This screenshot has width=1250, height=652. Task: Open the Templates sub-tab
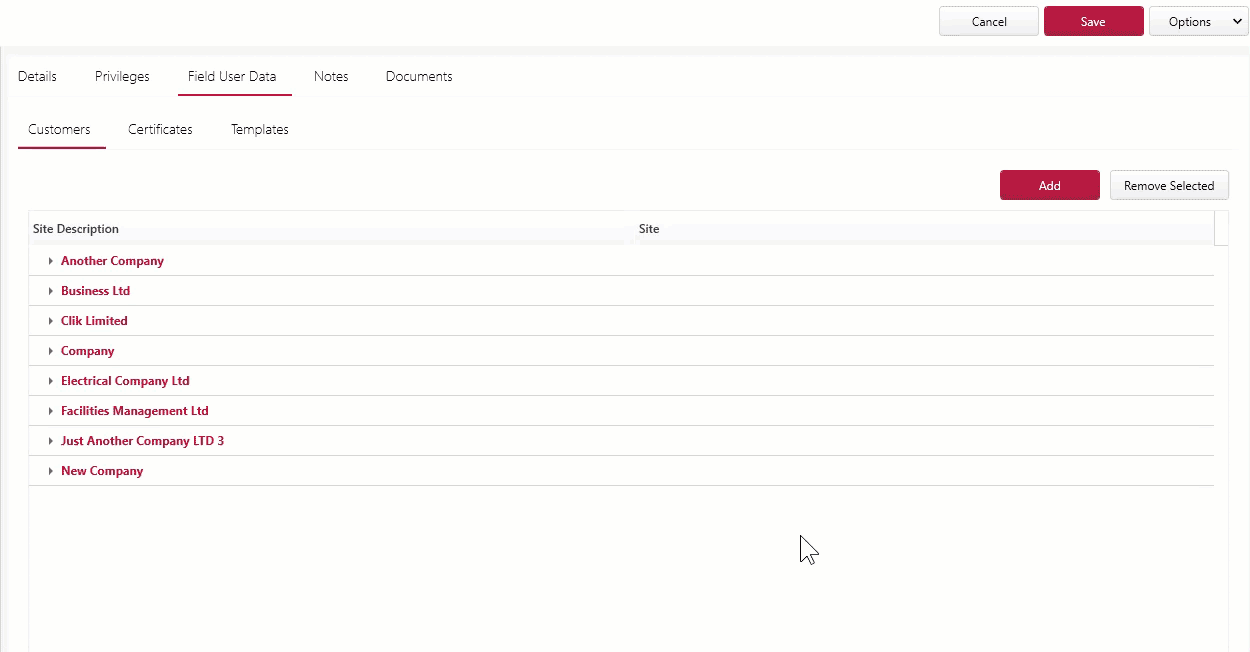(x=260, y=129)
